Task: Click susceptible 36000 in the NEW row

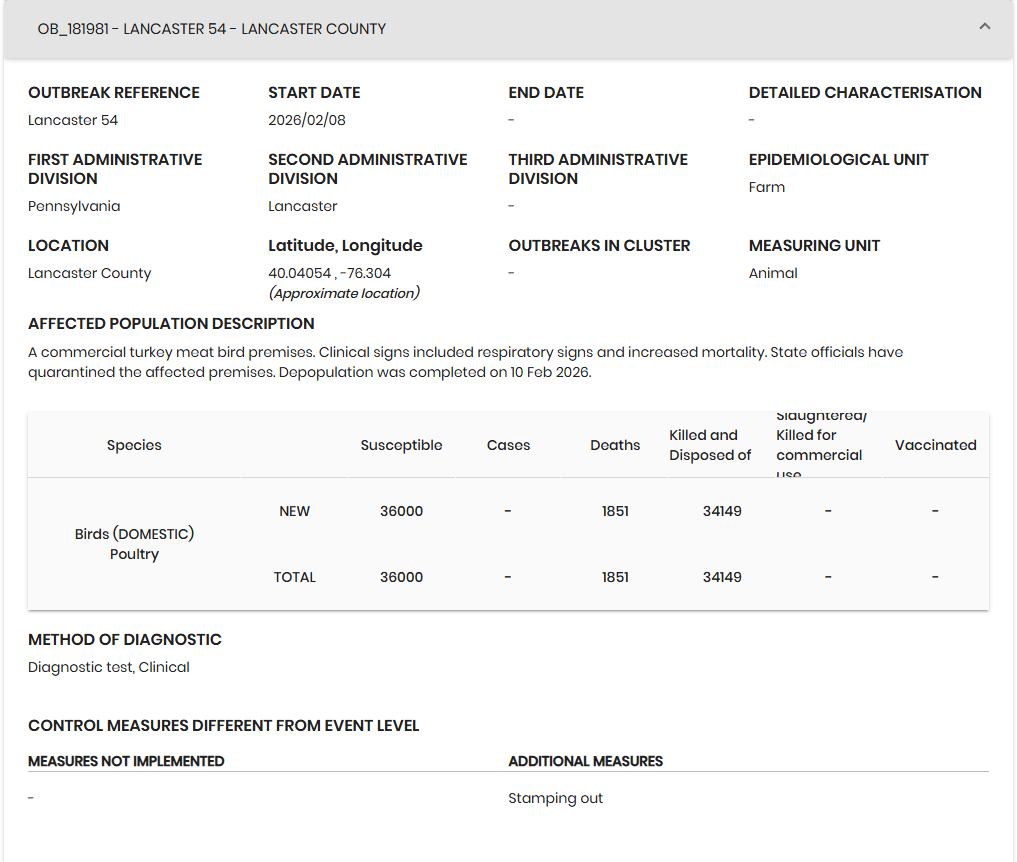Action: (401, 511)
